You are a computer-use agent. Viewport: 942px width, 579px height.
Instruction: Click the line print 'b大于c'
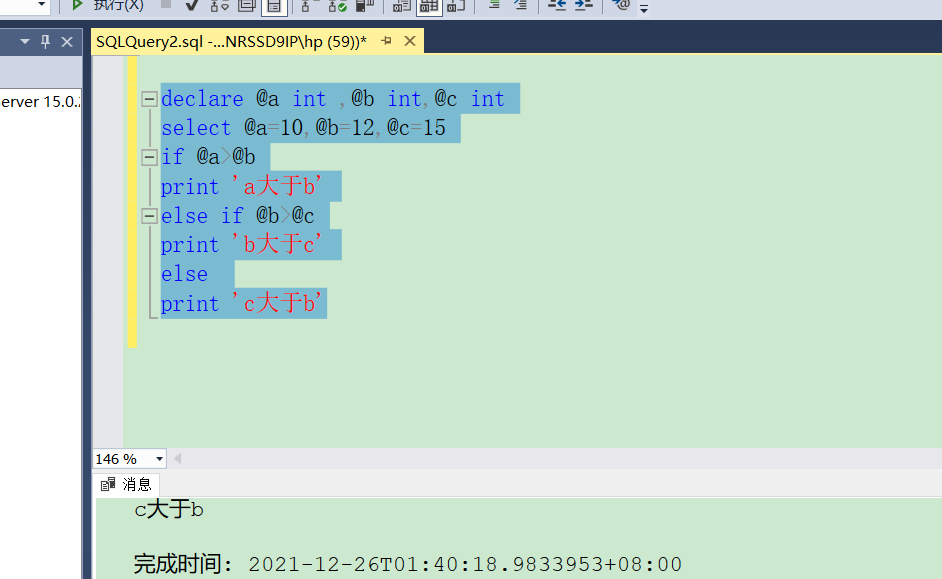(x=242, y=244)
